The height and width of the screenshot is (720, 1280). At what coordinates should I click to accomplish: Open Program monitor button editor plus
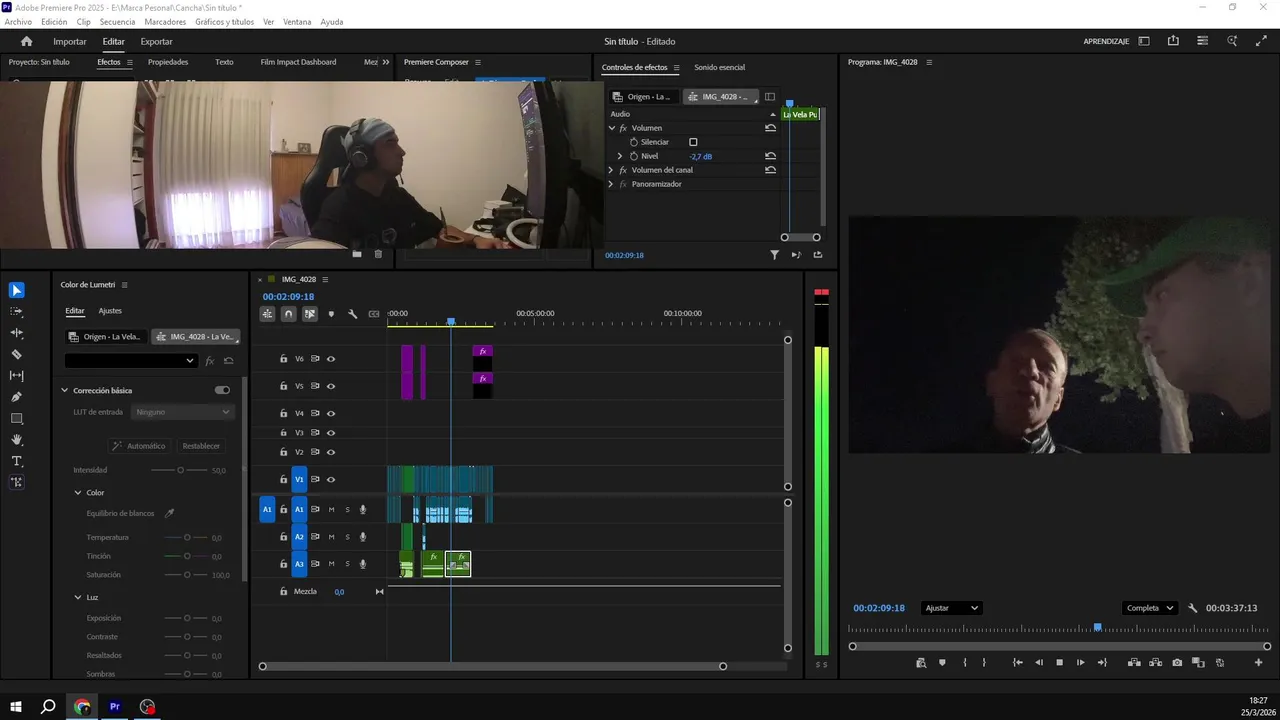pyautogui.click(x=1259, y=663)
